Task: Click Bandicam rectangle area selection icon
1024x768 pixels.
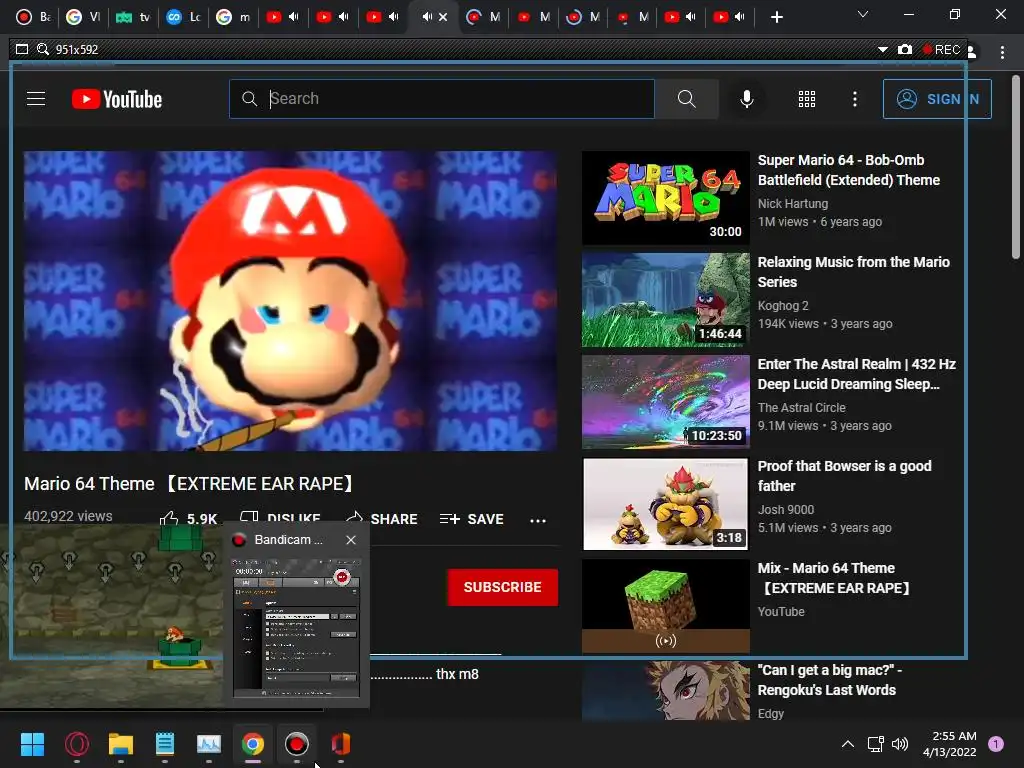Action: [x=22, y=49]
